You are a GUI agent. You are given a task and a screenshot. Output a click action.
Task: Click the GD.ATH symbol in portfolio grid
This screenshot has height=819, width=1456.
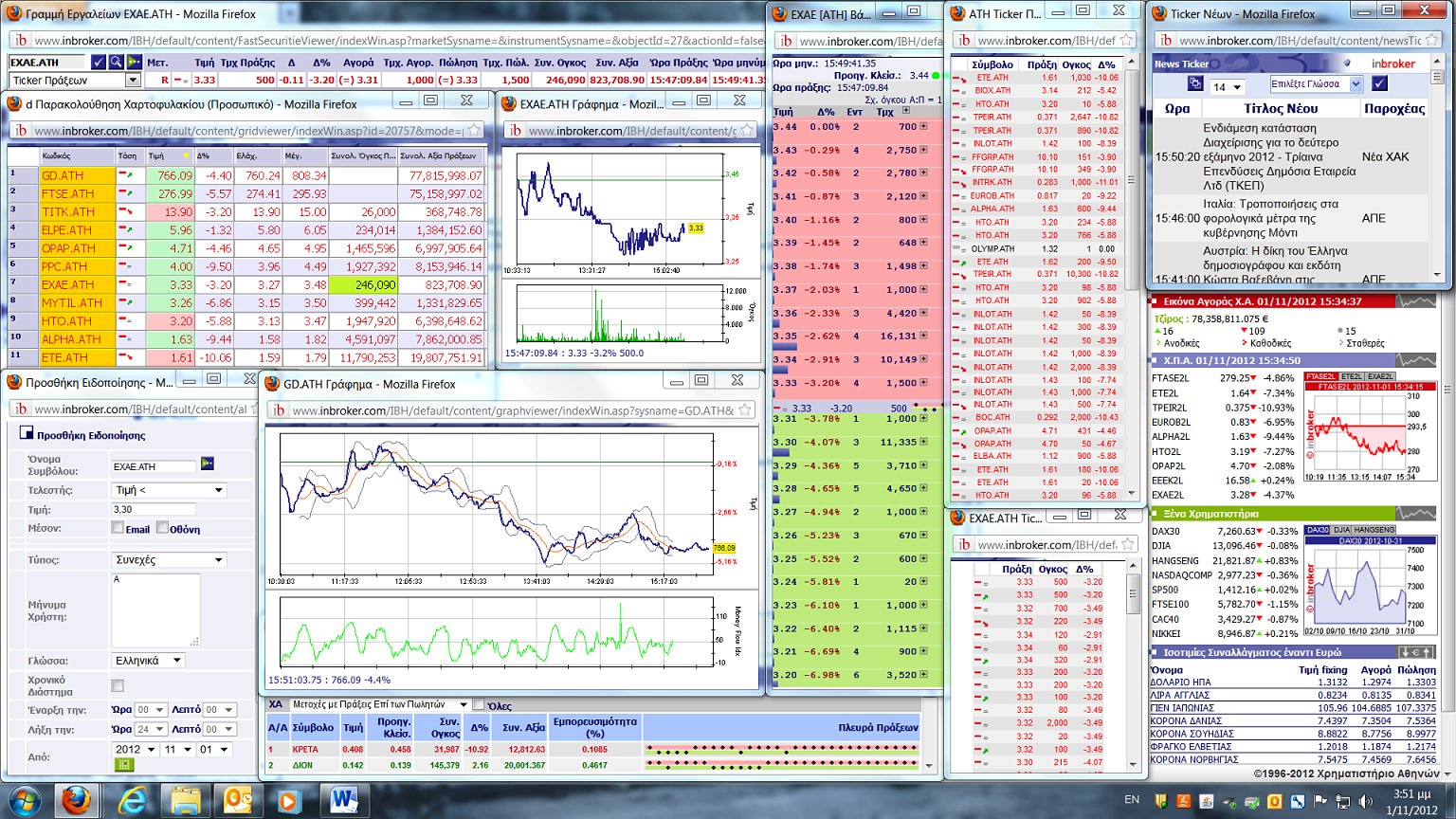[x=63, y=175]
